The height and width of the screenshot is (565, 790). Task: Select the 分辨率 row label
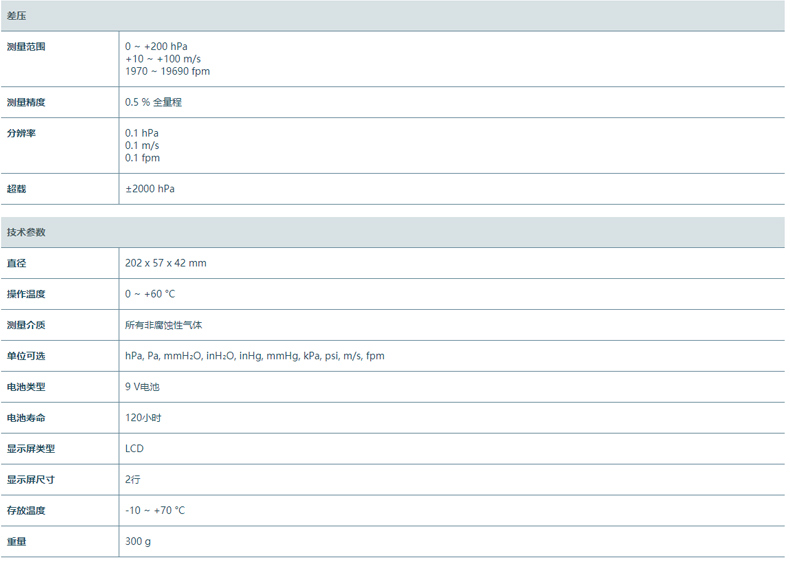point(21,133)
